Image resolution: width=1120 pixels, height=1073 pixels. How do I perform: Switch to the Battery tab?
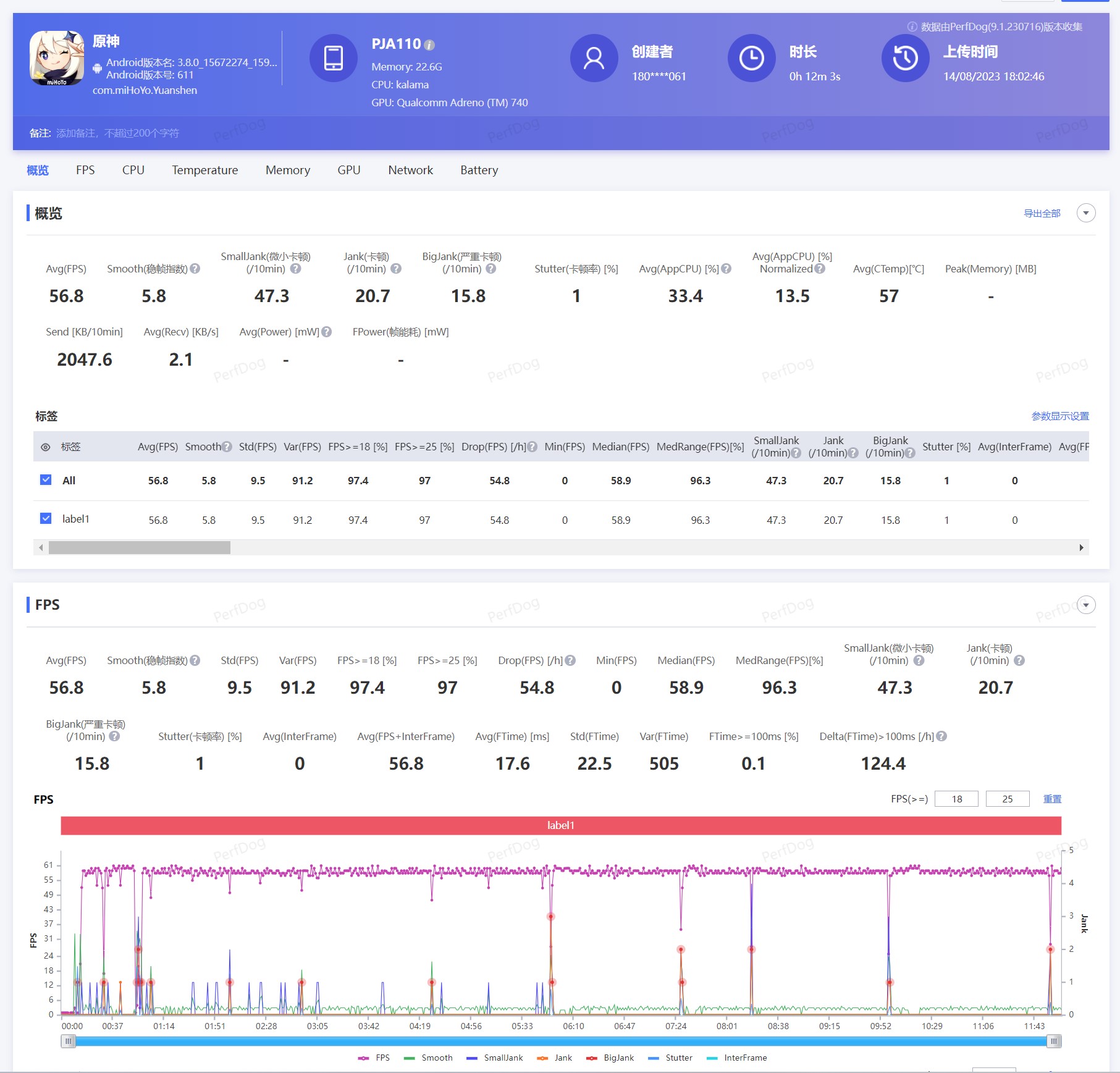(479, 170)
